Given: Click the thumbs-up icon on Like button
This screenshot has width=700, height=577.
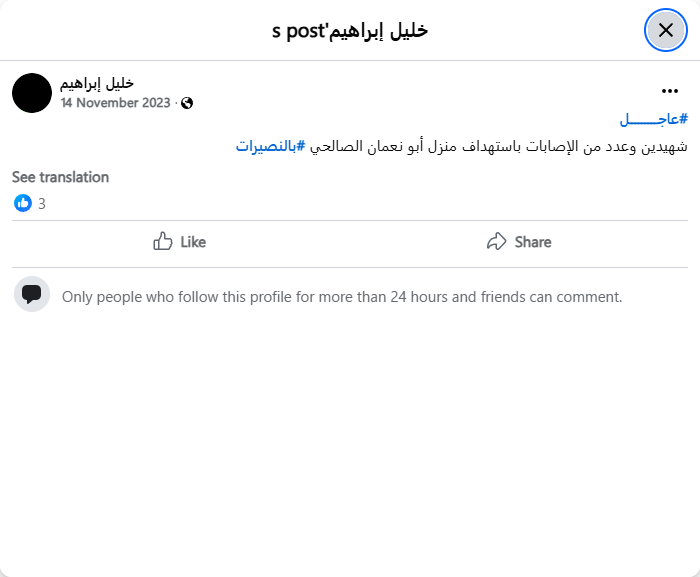Looking at the screenshot, I should (163, 242).
